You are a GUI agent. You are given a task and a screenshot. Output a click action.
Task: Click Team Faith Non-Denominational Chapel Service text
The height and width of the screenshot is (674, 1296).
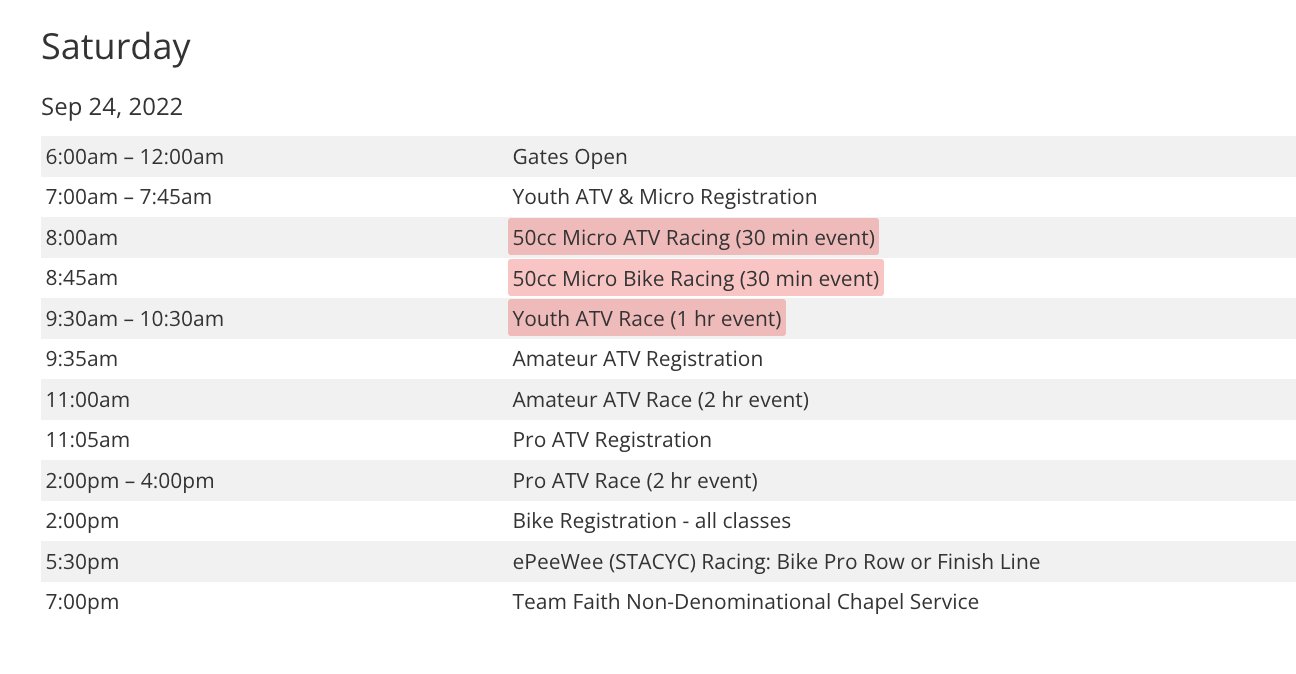click(x=745, y=602)
